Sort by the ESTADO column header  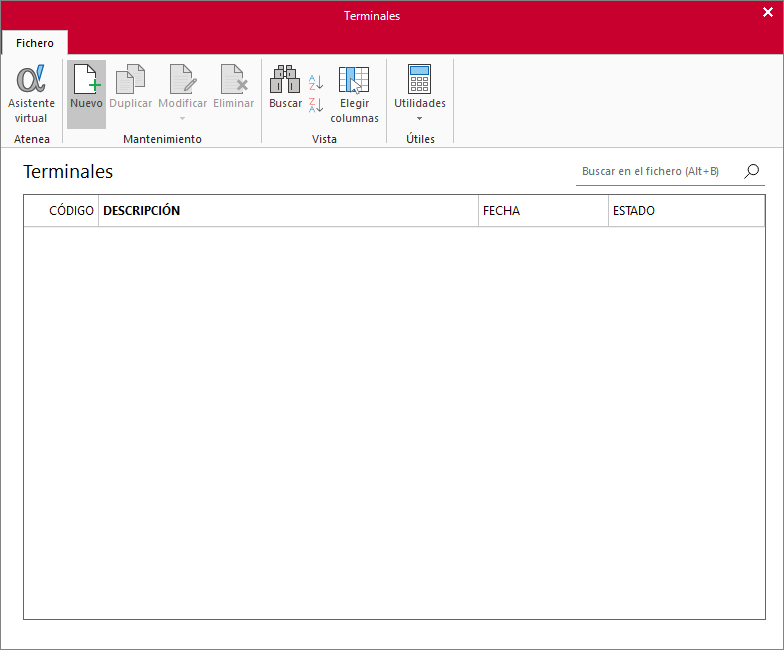tap(686, 210)
